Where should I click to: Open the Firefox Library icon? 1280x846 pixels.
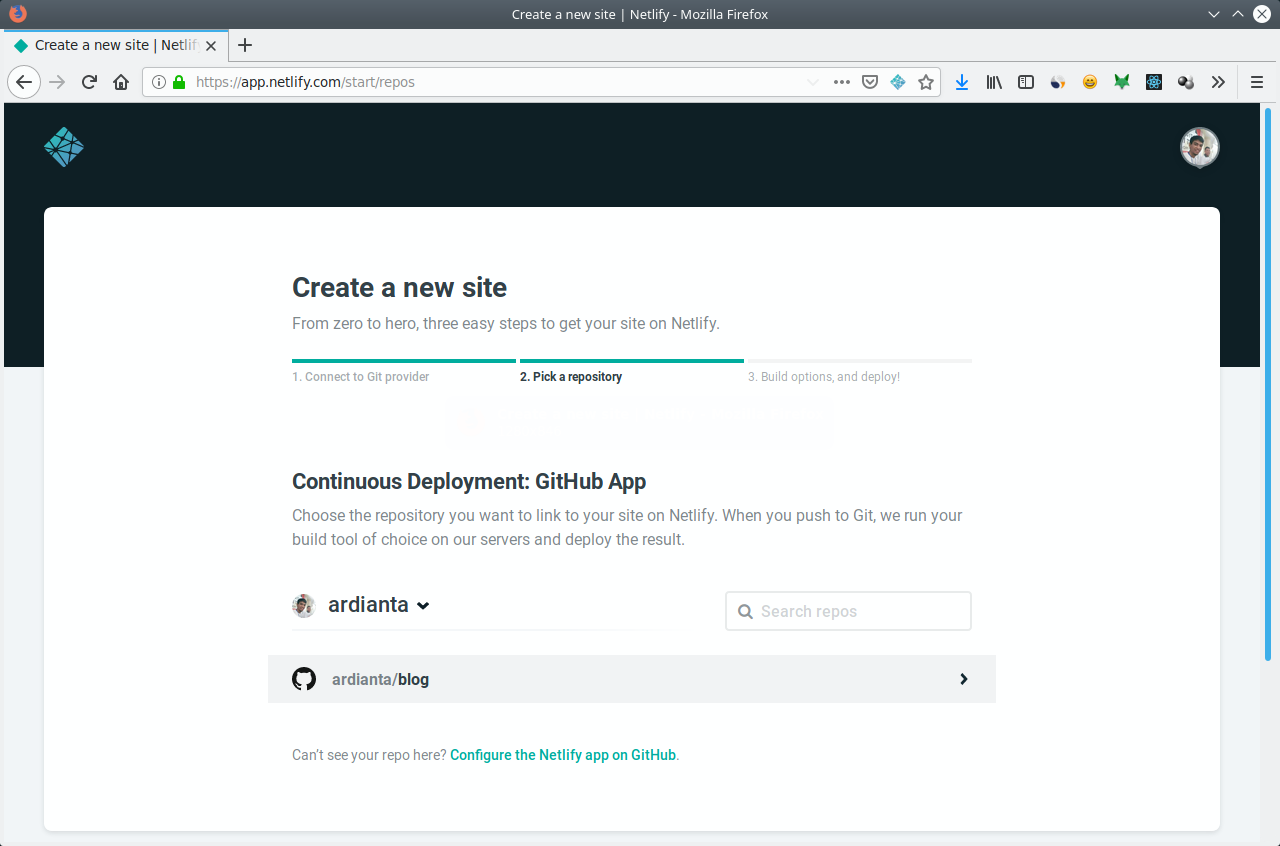coord(994,81)
